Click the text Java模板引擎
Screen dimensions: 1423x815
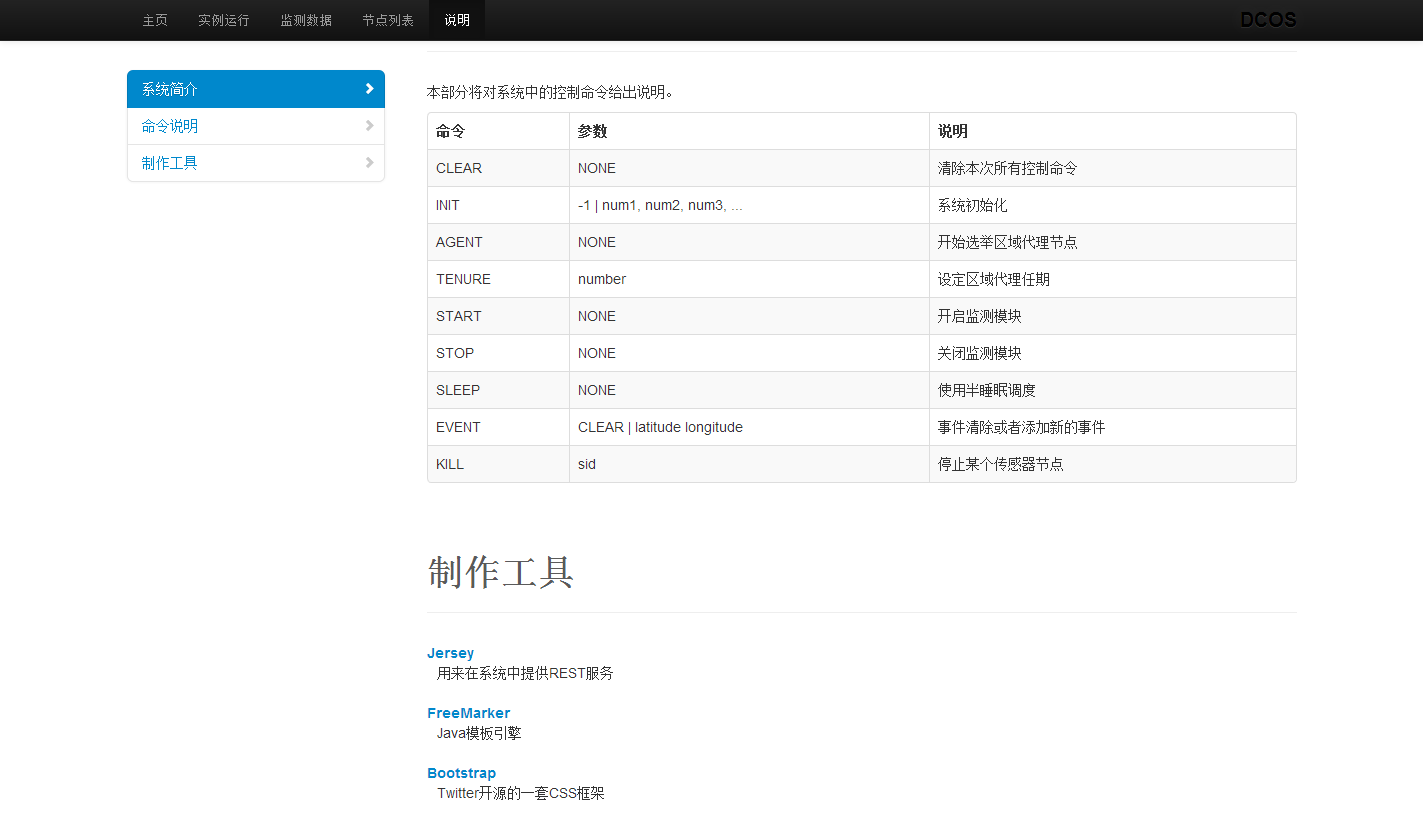tap(479, 733)
